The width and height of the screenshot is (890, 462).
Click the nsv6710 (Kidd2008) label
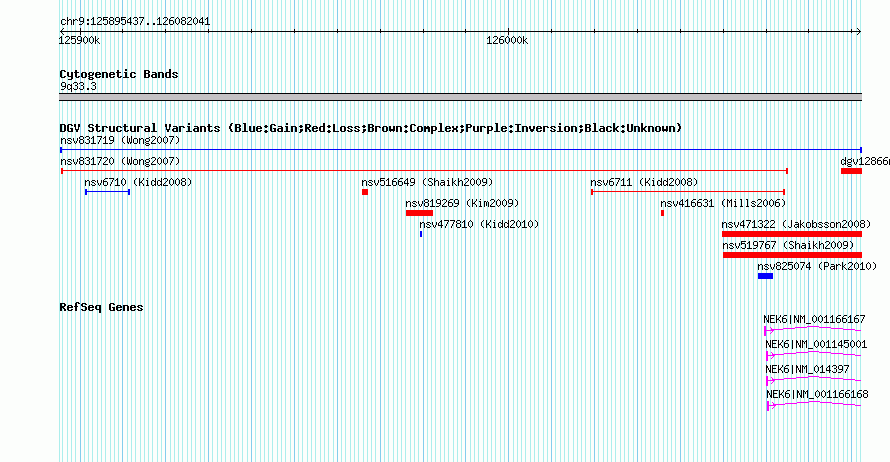pos(138,182)
